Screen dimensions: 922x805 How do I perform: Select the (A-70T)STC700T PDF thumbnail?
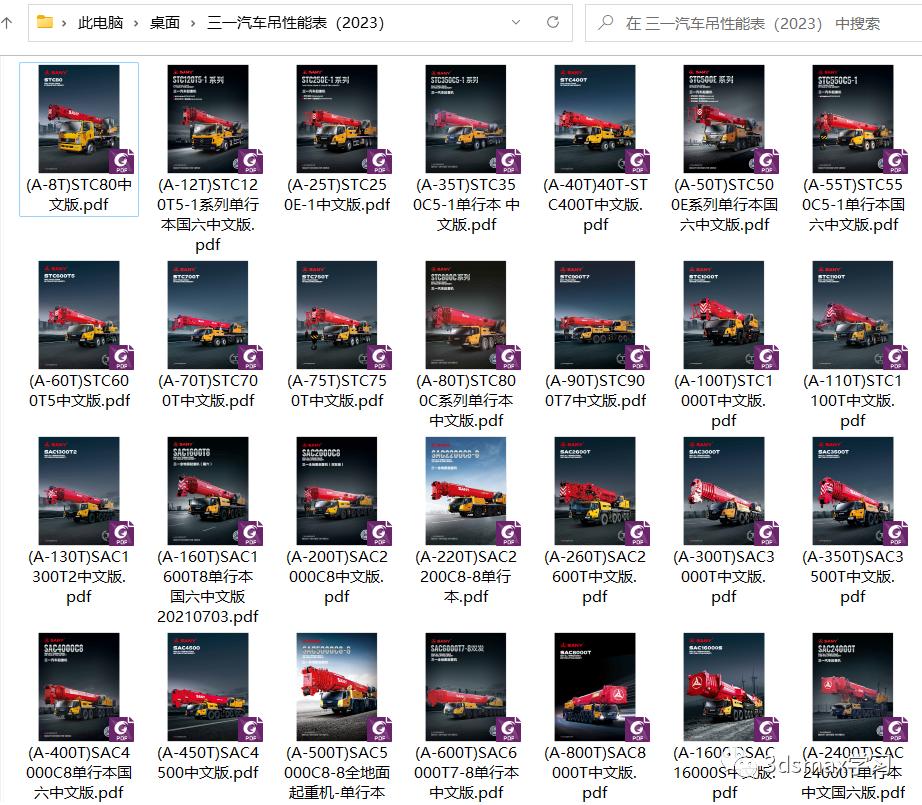pyautogui.click(x=208, y=315)
